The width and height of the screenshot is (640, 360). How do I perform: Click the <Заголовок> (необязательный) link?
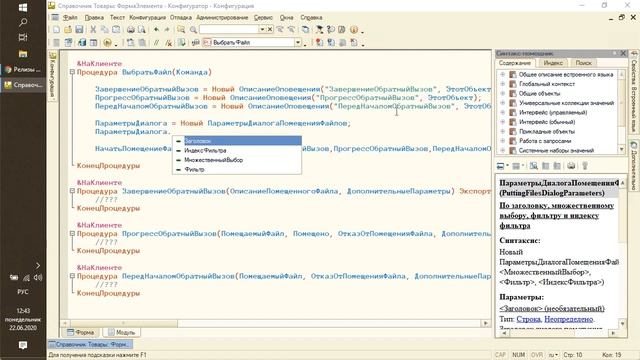click(x=552, y=309)
